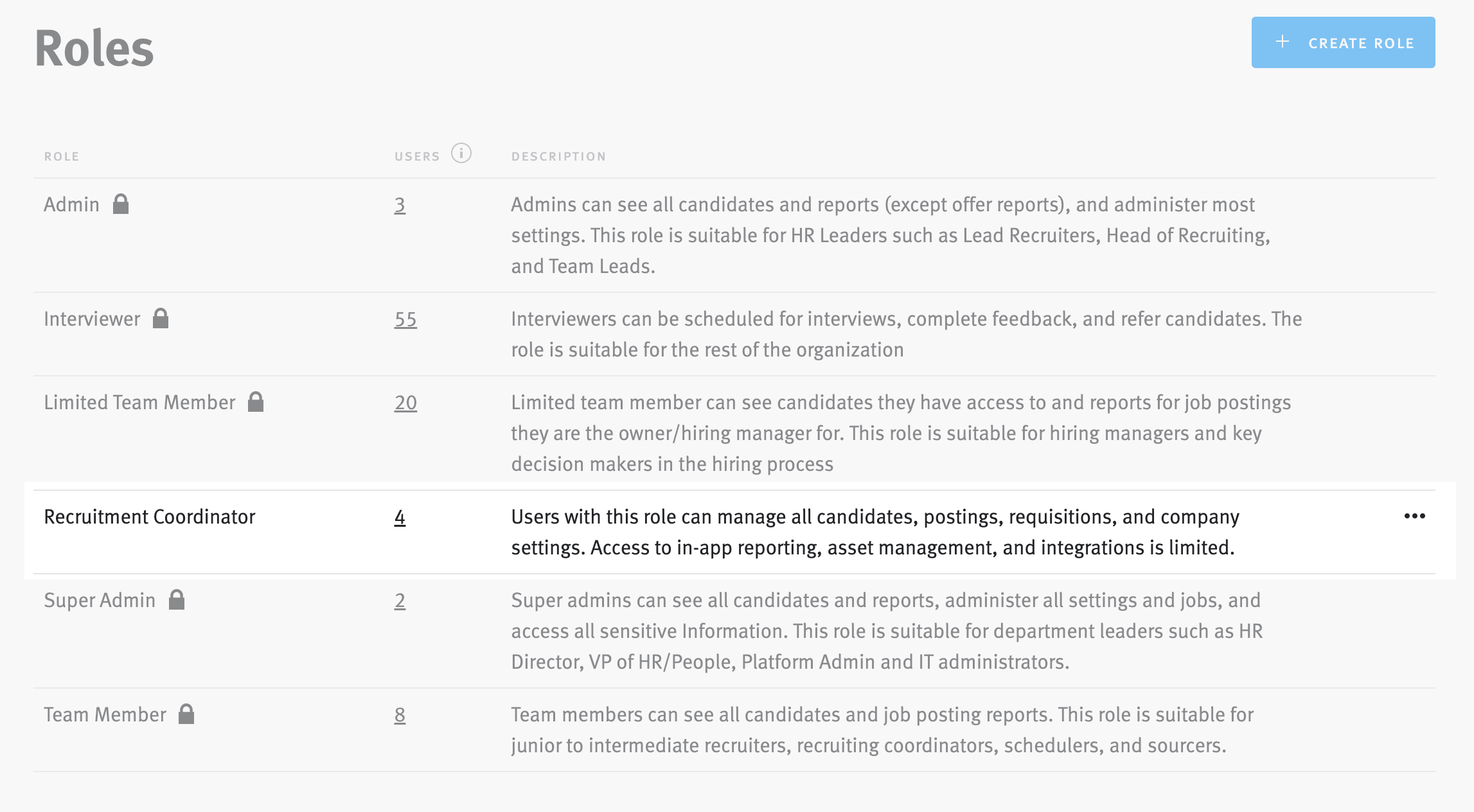Click the lock icon next to Admin

pos(121,204)
